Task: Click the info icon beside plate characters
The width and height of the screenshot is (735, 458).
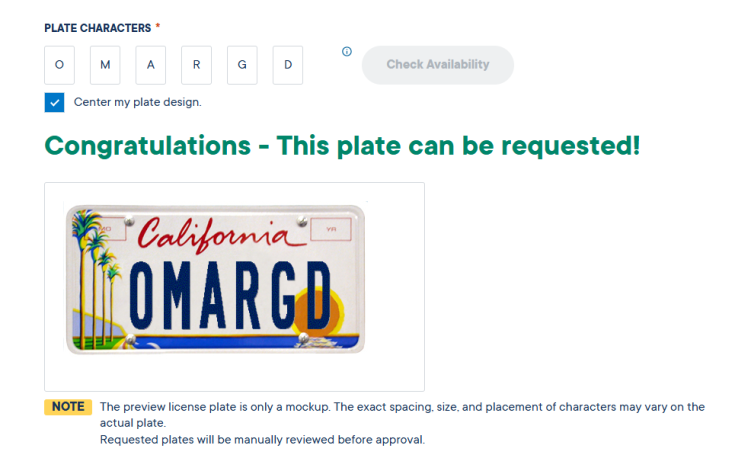Action: pyautogui.click(x=347, y=52)
